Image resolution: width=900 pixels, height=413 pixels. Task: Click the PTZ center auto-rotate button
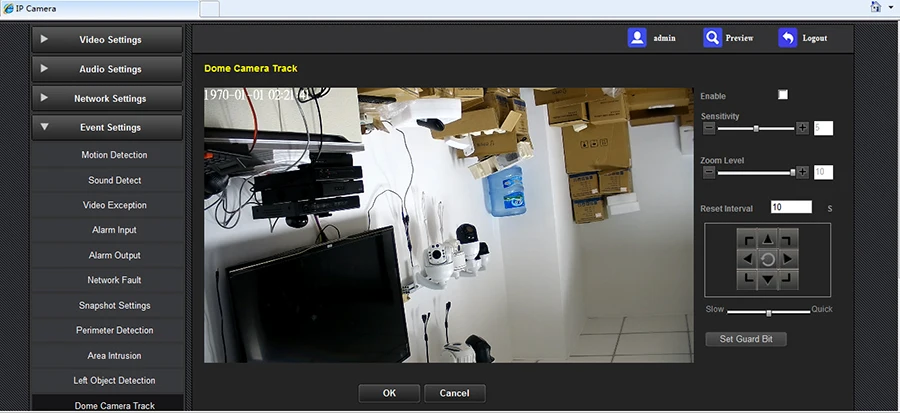(767, 260)
